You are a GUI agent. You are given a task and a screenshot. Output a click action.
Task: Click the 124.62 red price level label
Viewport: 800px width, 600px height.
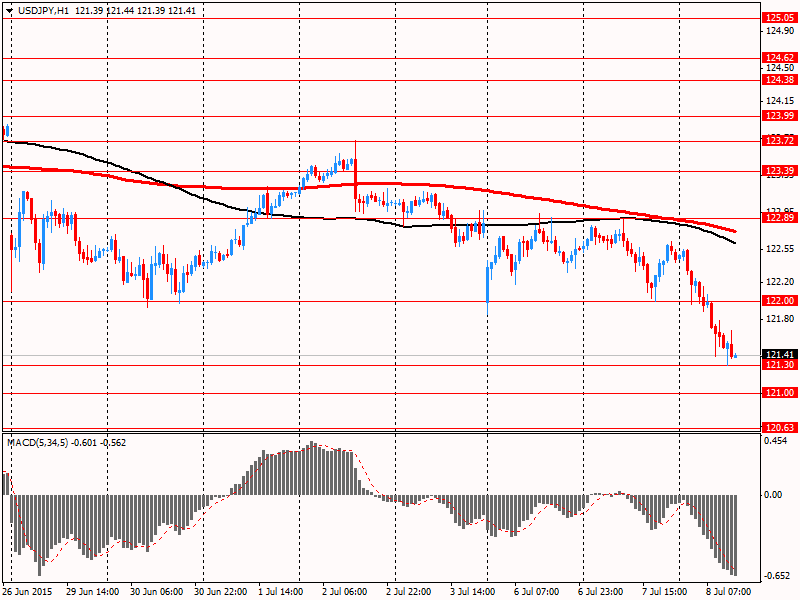780,58
